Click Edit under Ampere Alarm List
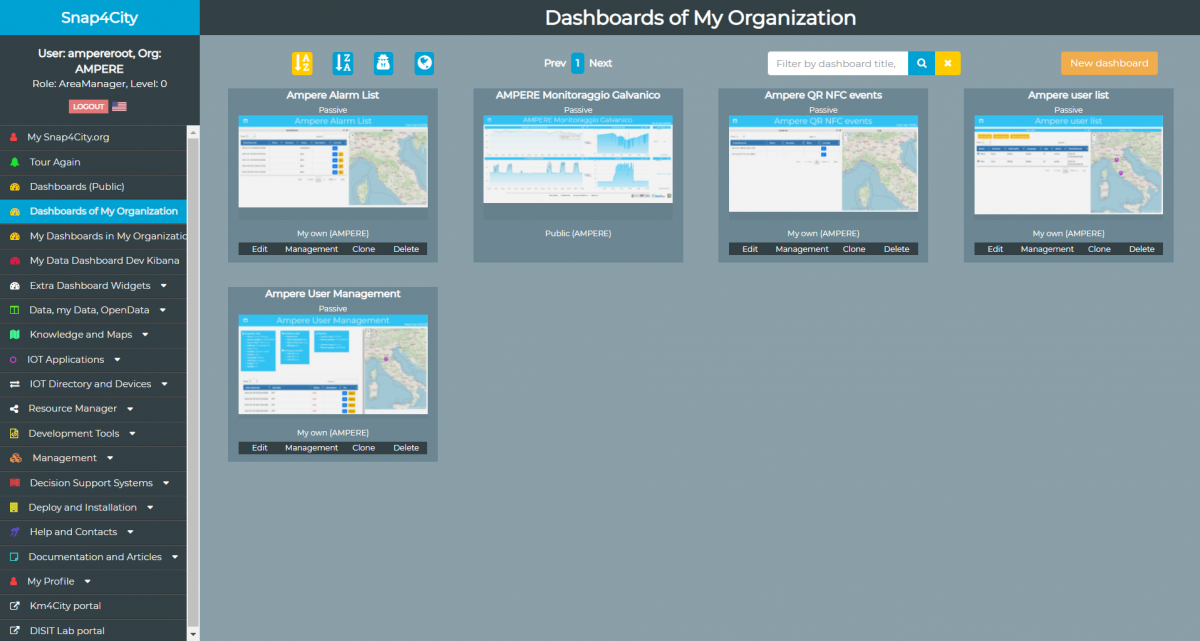 [260, 249]
